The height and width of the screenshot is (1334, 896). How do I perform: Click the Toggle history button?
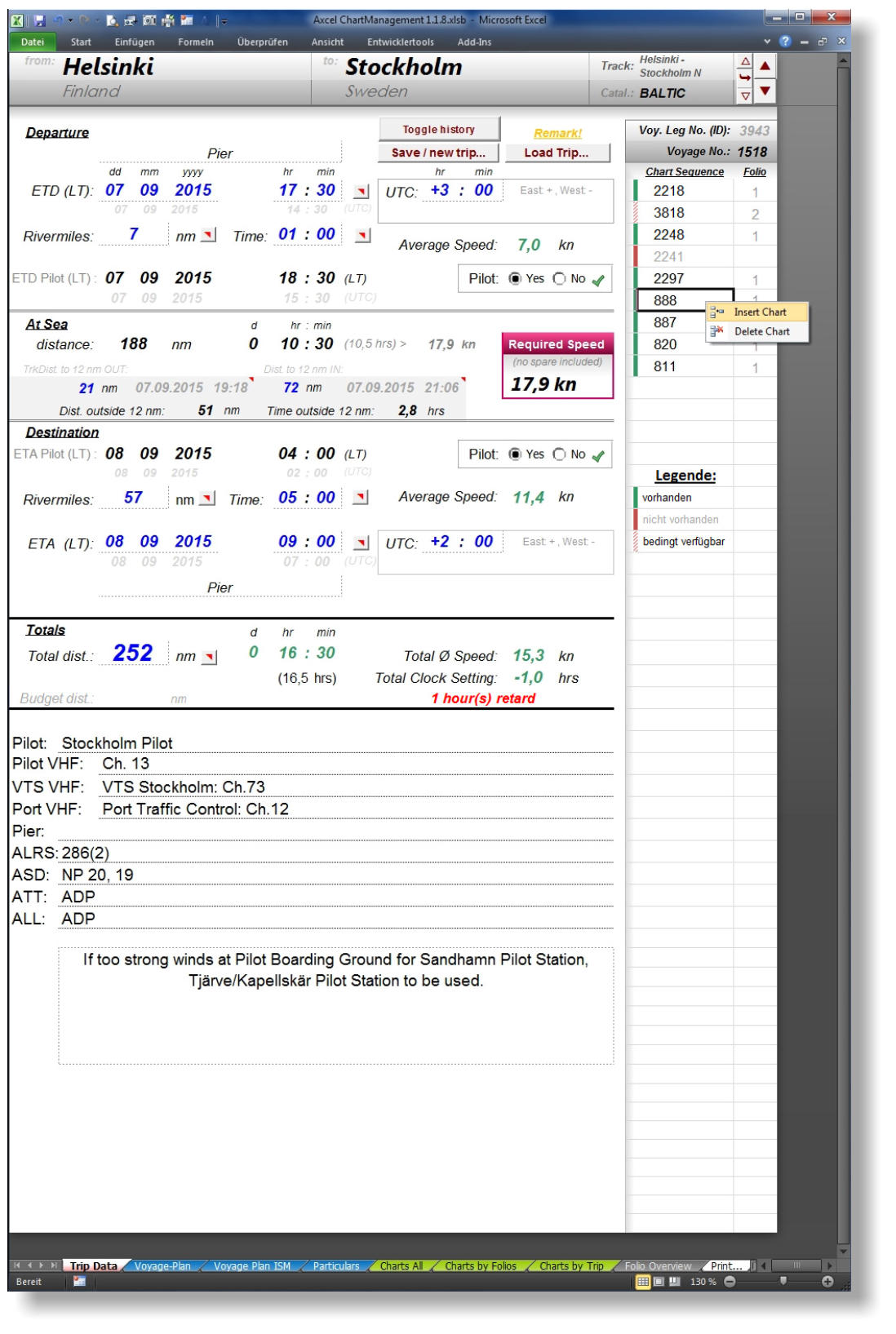438,130
